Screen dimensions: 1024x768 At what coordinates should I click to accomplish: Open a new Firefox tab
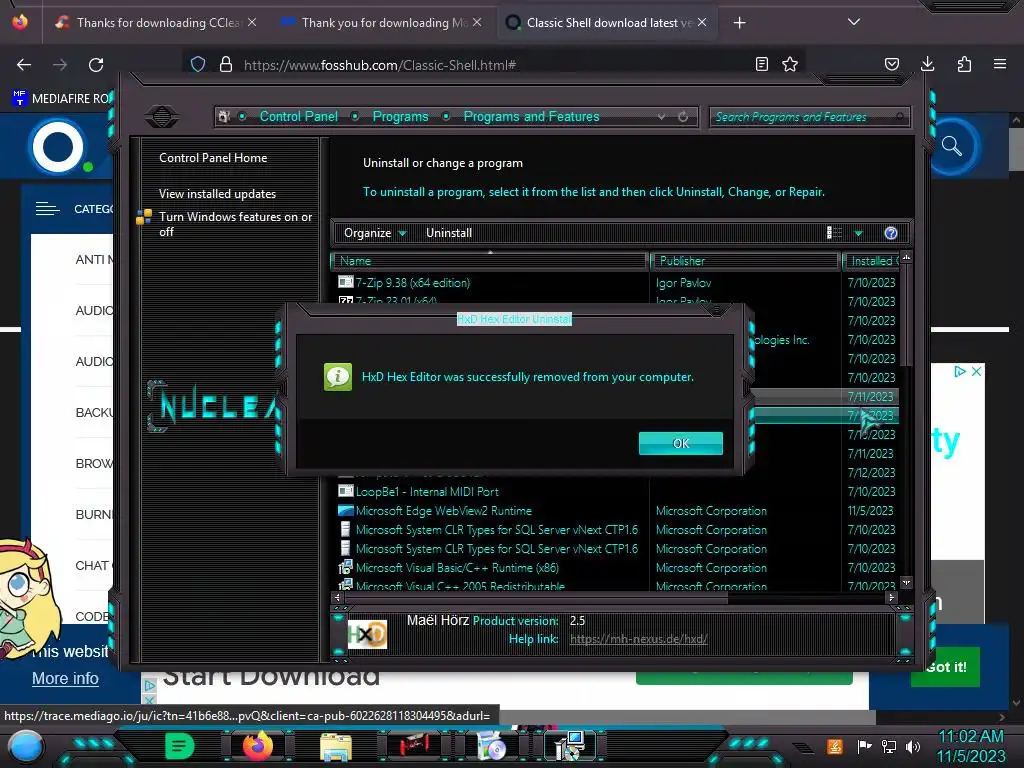pos(739,23)
